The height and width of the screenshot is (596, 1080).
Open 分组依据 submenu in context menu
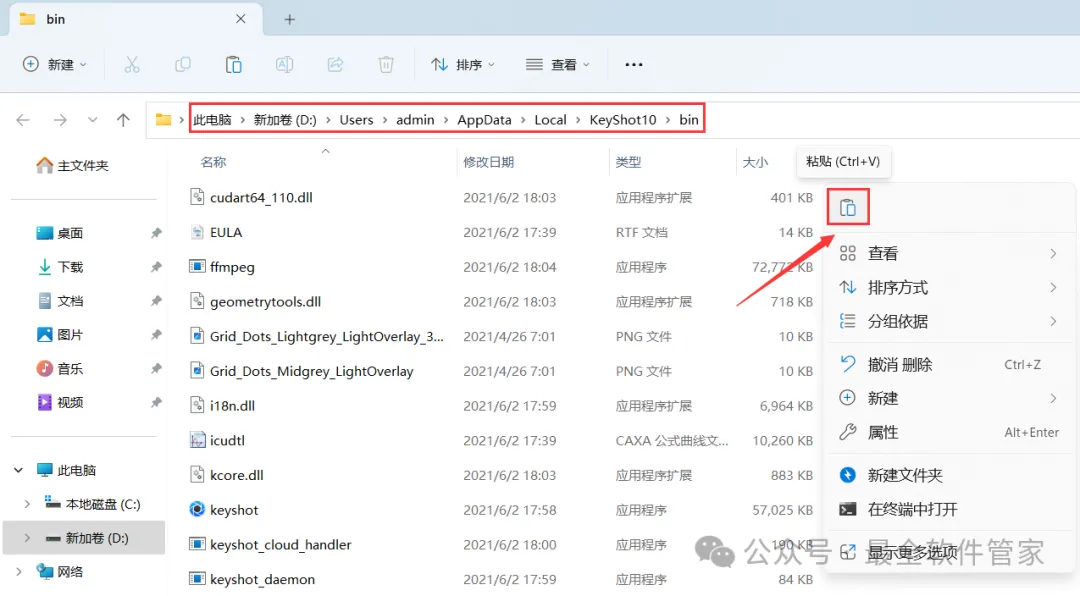coord(948,321)
